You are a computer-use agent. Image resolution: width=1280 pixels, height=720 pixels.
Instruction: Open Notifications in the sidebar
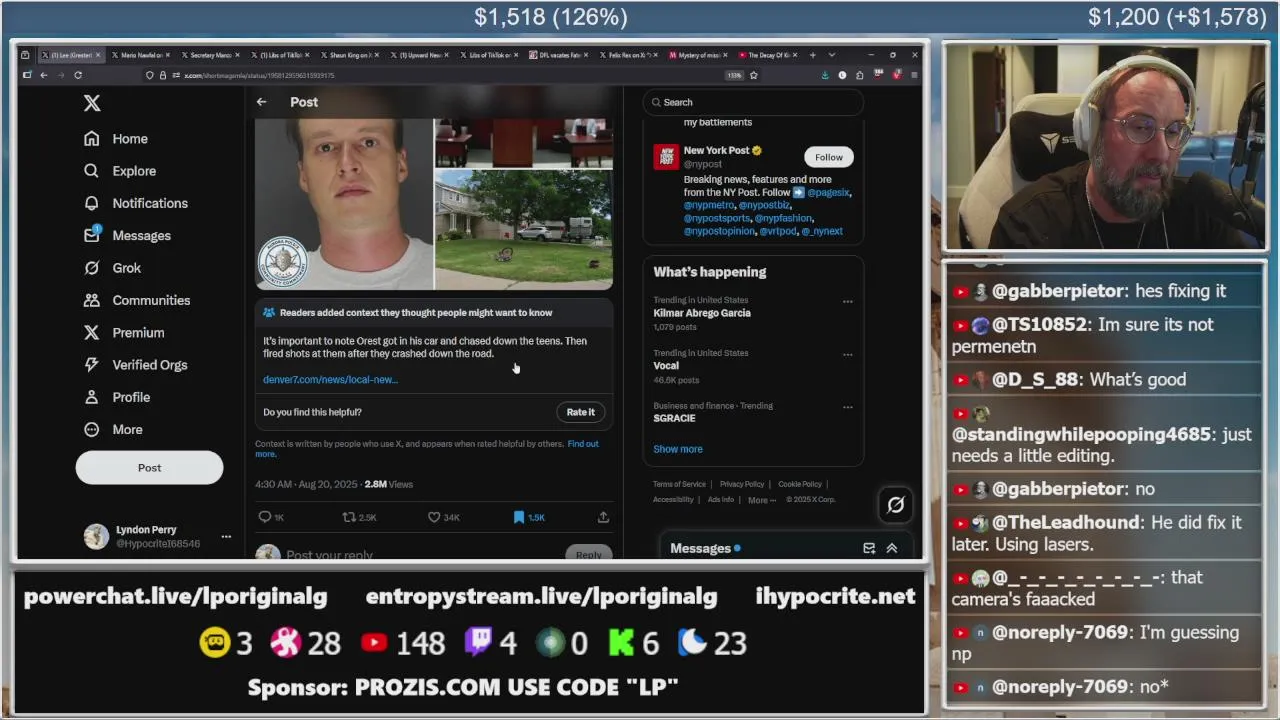point(136,203)
